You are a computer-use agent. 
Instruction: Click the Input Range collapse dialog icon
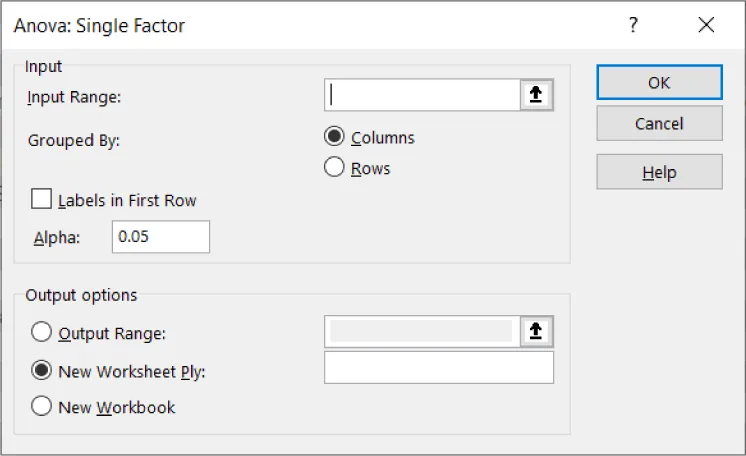(536, 95)
